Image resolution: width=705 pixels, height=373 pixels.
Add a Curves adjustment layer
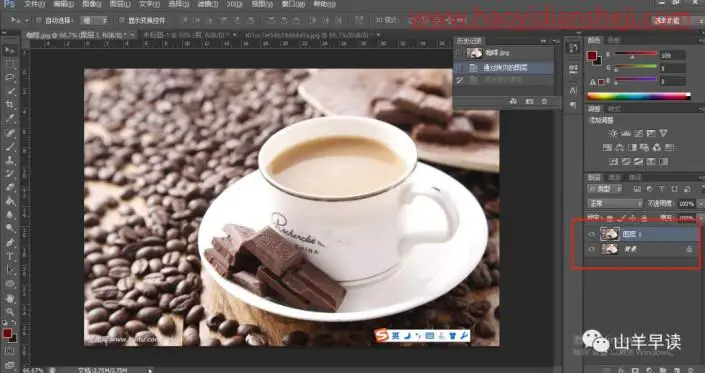click(x=638, y=133)
